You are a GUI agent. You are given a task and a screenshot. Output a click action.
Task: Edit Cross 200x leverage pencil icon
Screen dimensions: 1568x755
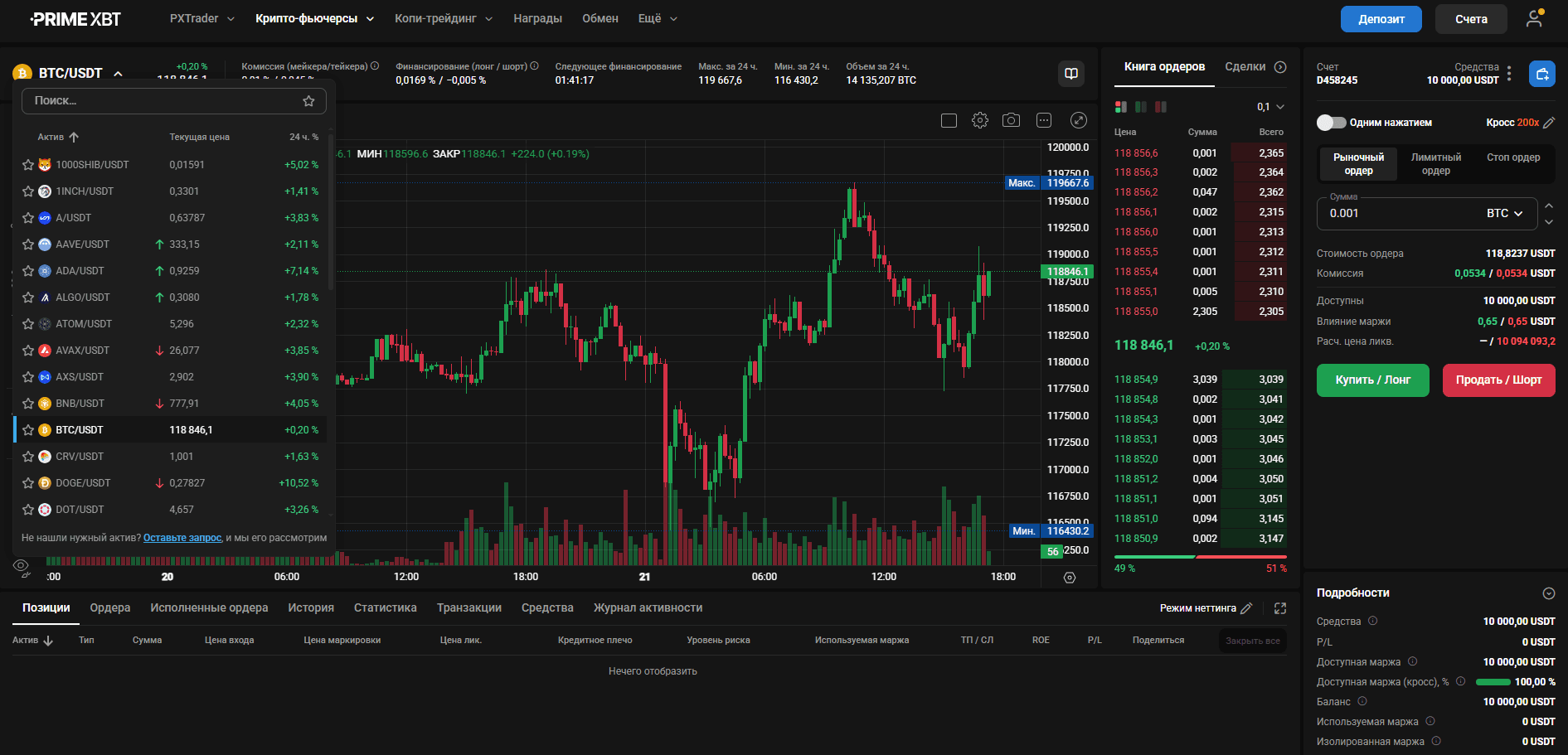(x=1549, y=123)
